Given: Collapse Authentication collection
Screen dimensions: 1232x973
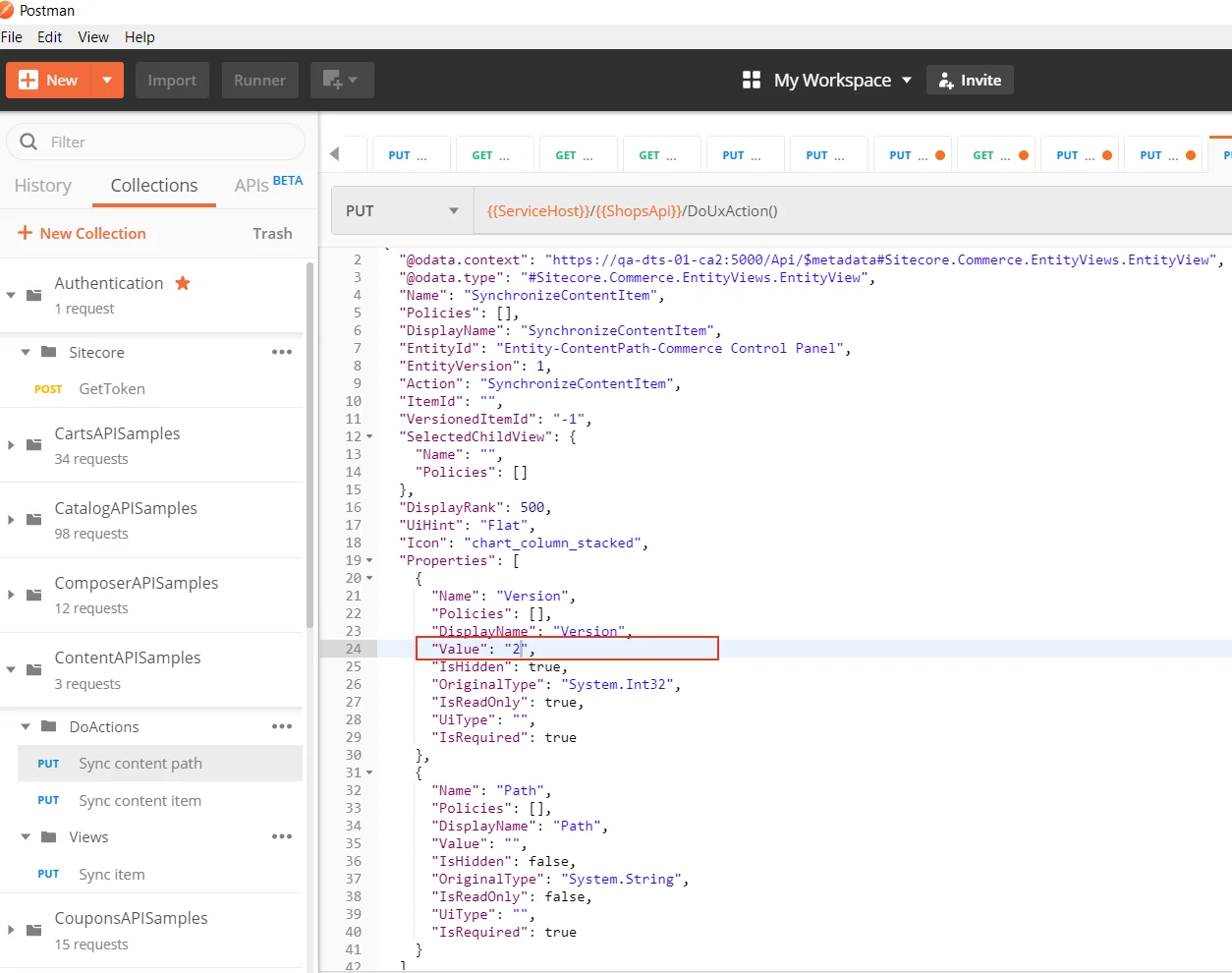Looking at the screenshot, I should tap(11, 295).
